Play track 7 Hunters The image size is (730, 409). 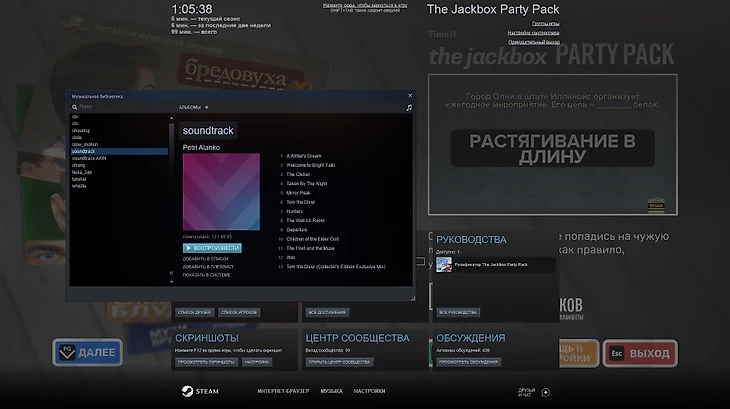point(294,211)
